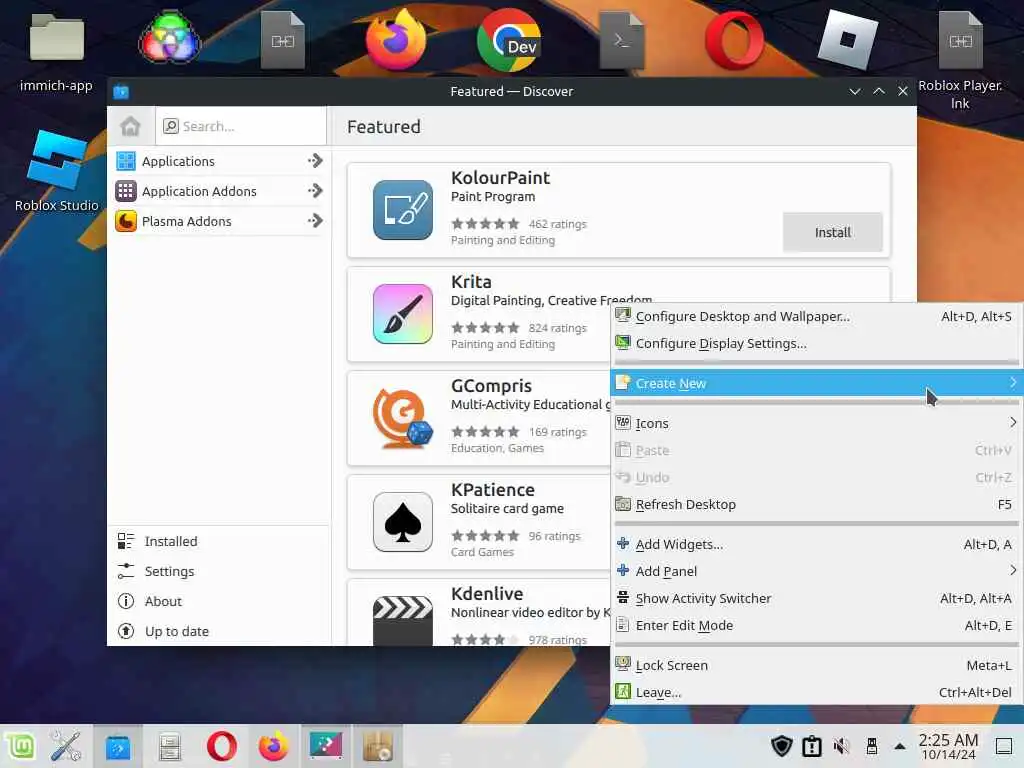
Task: Click the KPatience spade icon
Action: click(402, 522)
